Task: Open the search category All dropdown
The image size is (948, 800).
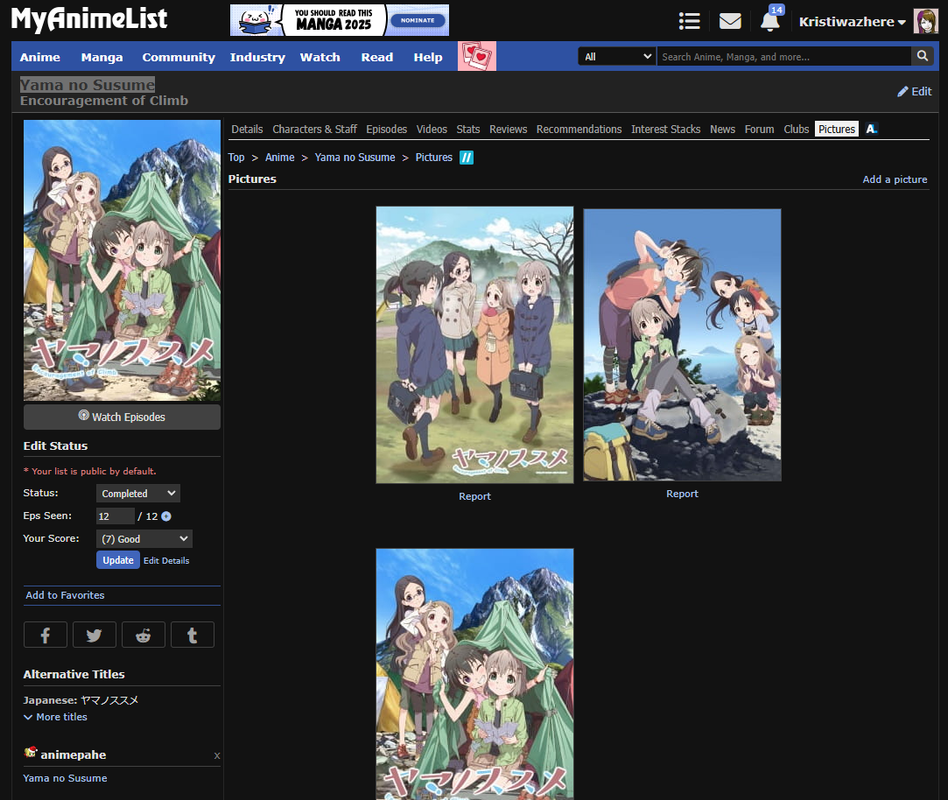Action: point(617,56)
